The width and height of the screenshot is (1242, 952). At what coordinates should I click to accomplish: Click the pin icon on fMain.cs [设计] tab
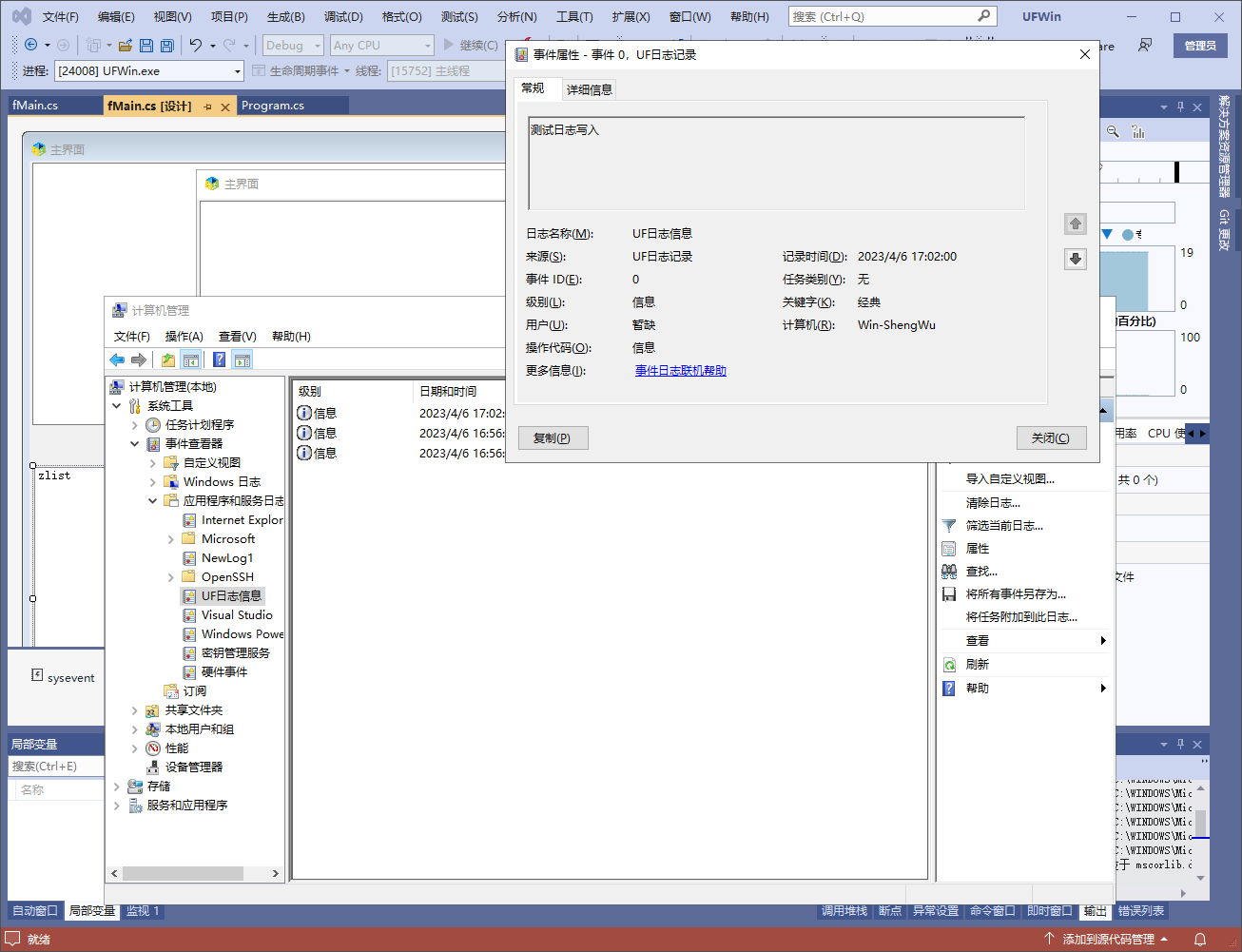point(208,107)
